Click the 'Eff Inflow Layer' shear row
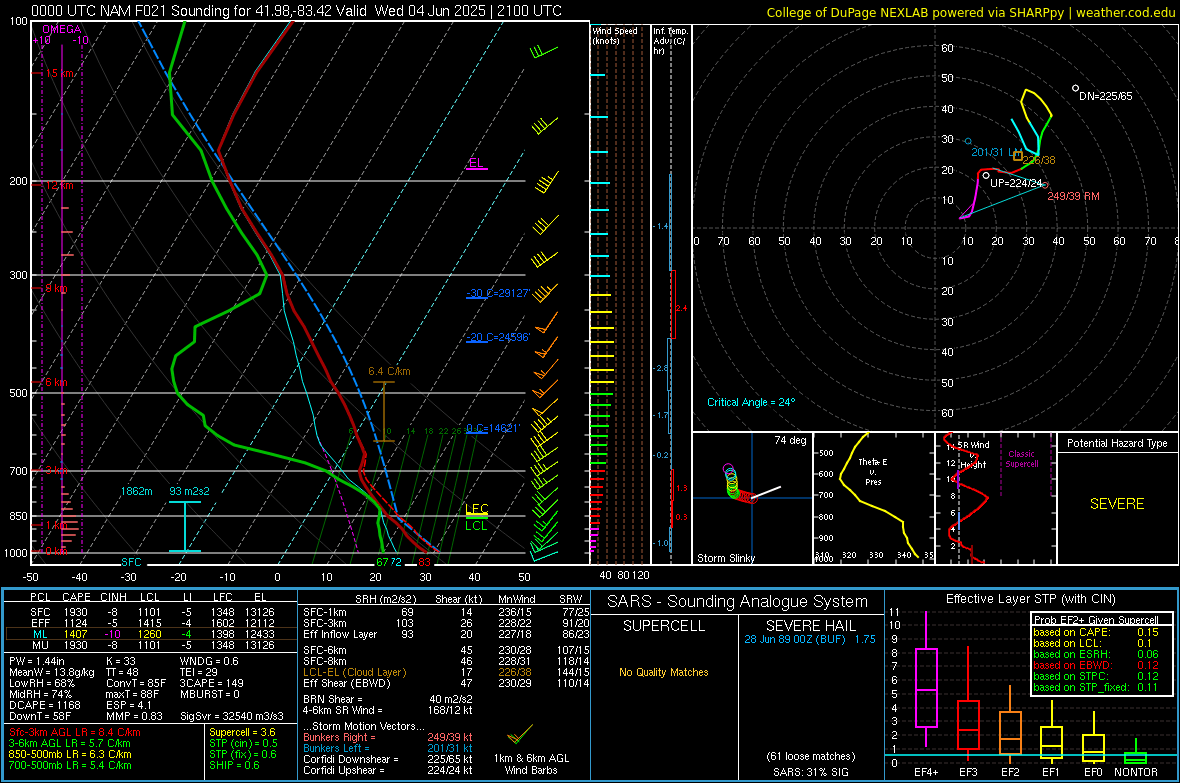1180x783 pixels. (x=446, y=635)
